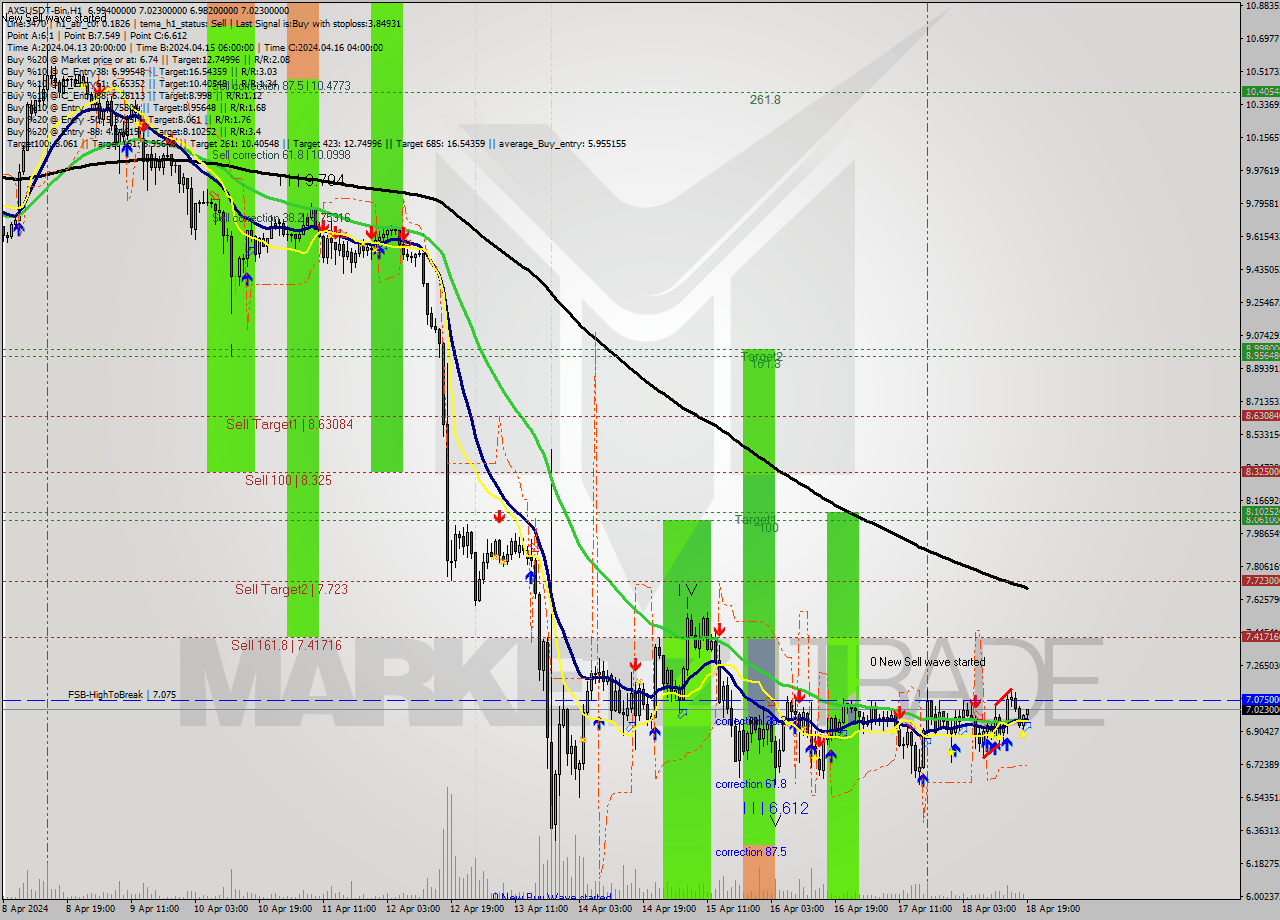Click the '18 Apr 03:00' time label
The image size is (1280, 920).
pyautogui.click(x=989, y=909)
